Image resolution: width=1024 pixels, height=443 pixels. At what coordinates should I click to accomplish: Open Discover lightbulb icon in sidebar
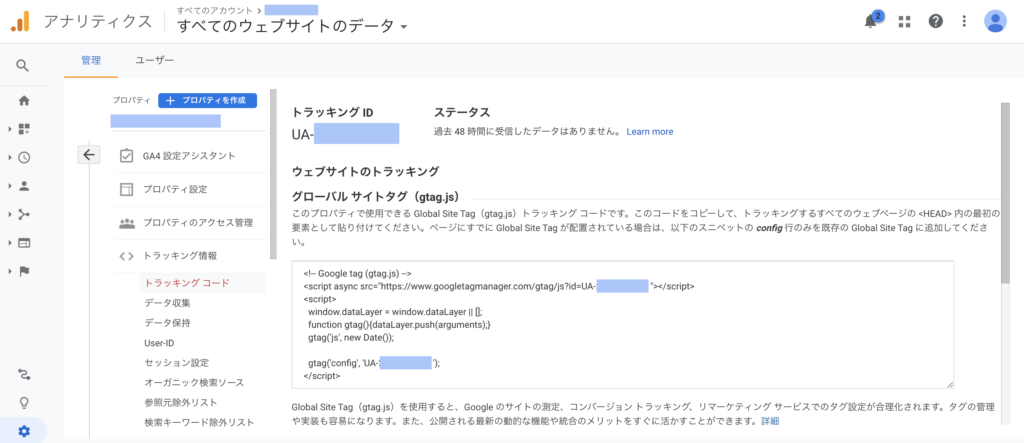24,402
